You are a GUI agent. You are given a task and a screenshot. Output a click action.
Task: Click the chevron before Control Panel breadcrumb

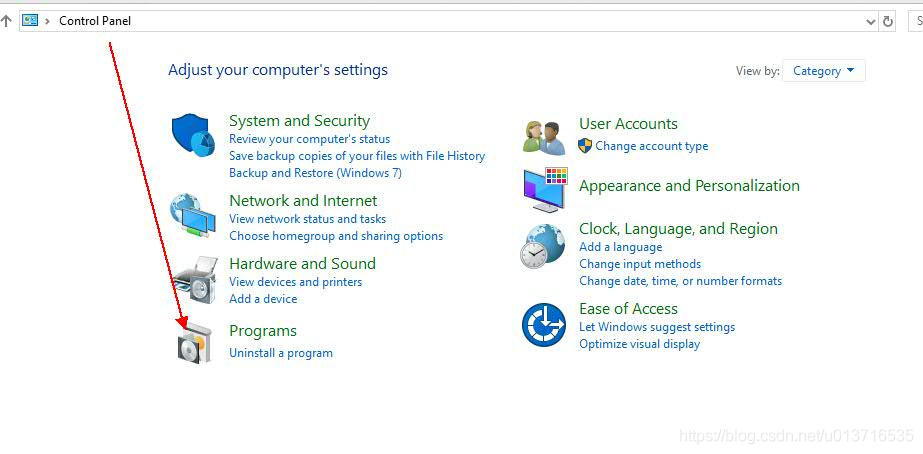pos(47,21)
